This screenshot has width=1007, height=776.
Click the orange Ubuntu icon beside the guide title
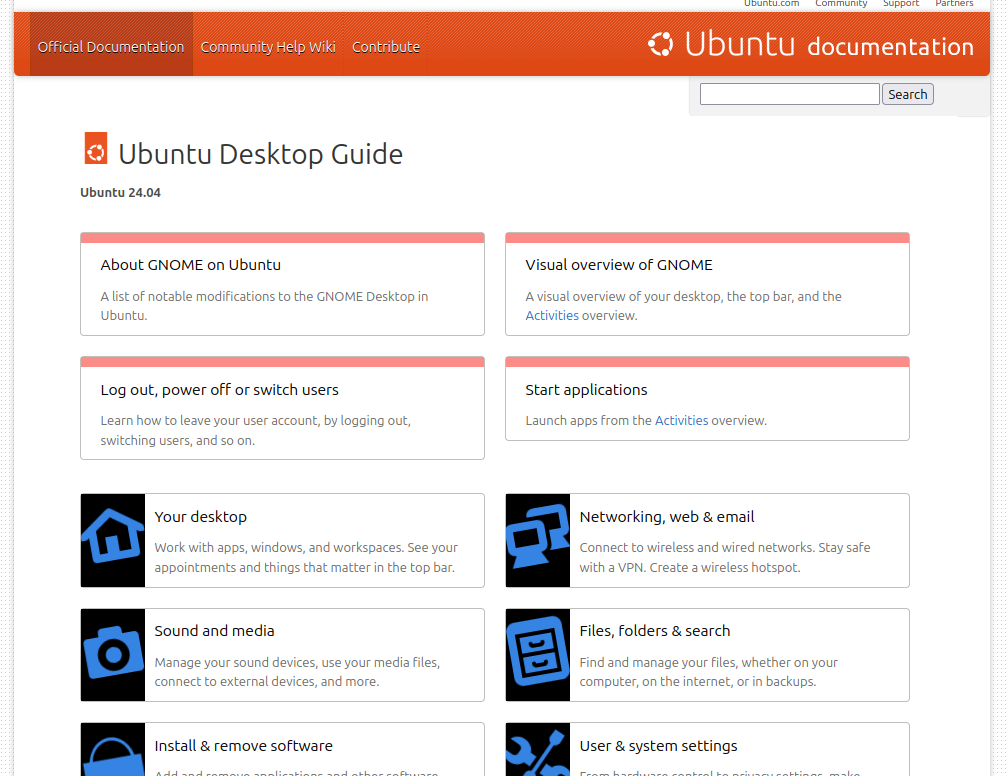click(96, 150)
